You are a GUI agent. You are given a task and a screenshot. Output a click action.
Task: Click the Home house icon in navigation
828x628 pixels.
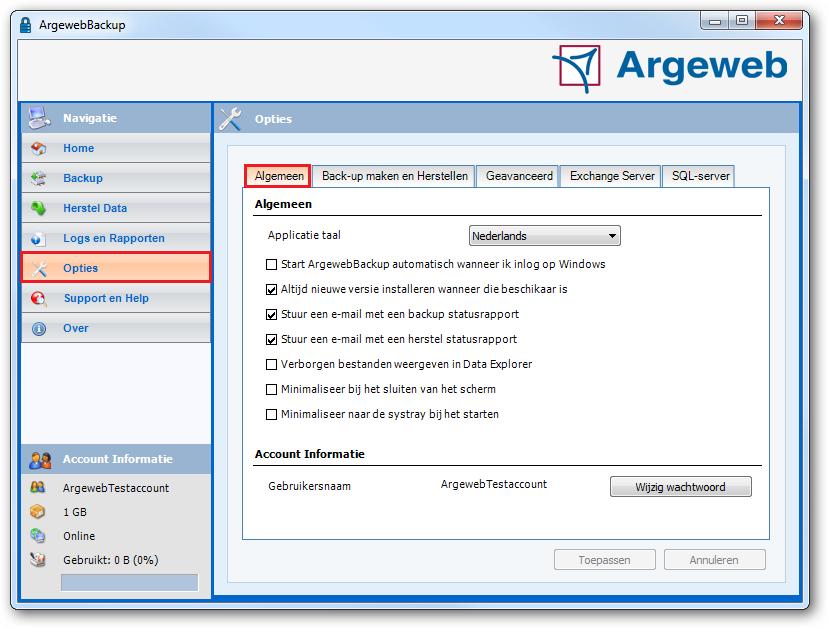(x=39, y=148)
